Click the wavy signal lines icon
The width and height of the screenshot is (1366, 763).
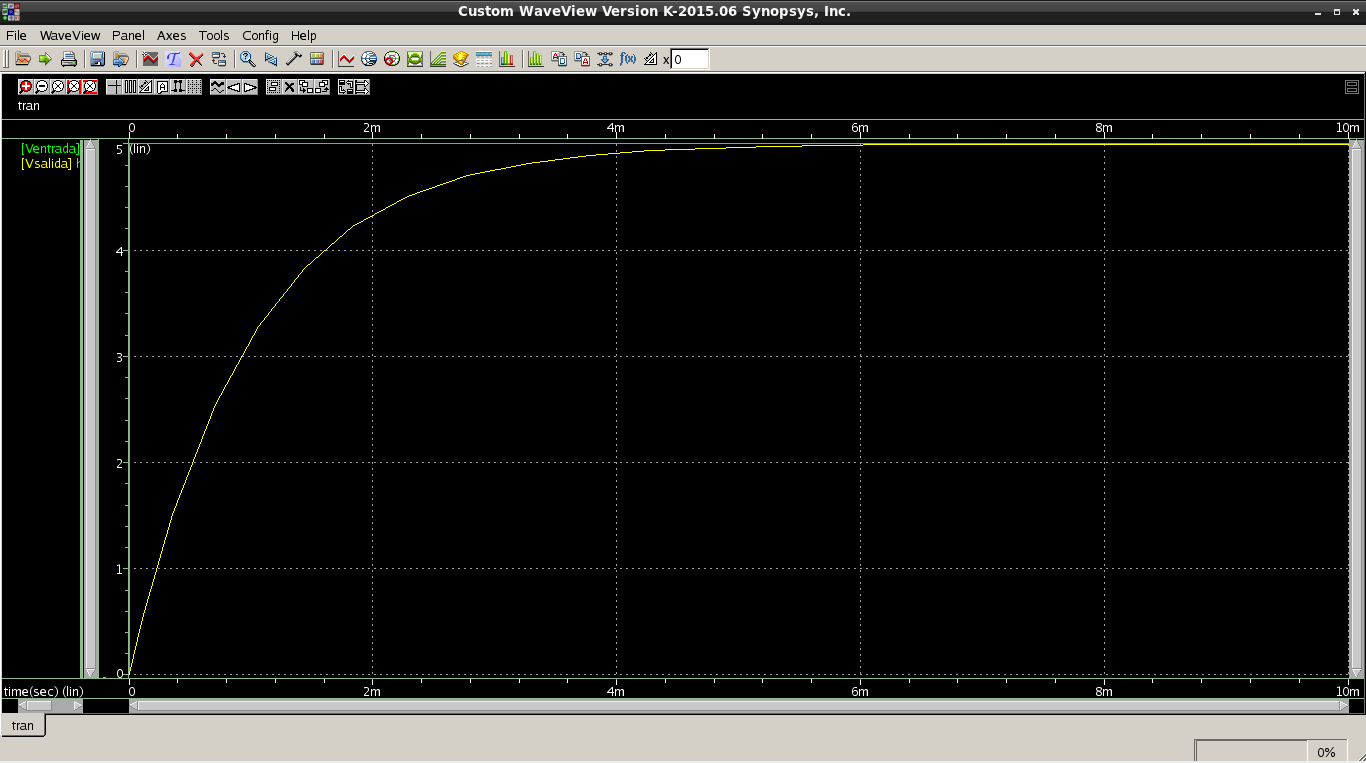coord(217,87)
